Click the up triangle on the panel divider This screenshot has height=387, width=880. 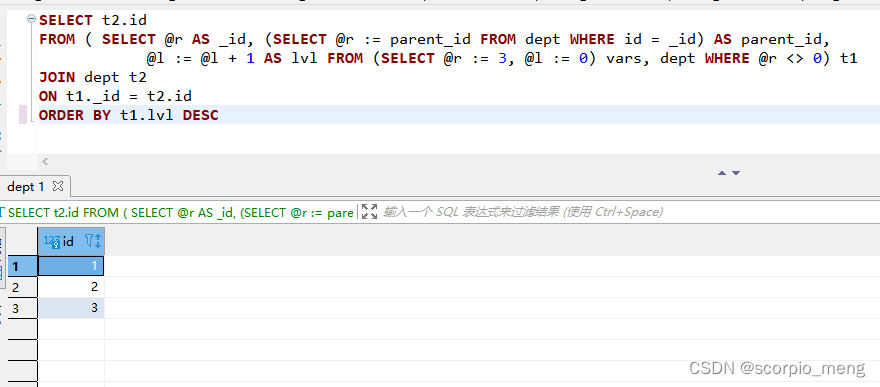point(722,173)
